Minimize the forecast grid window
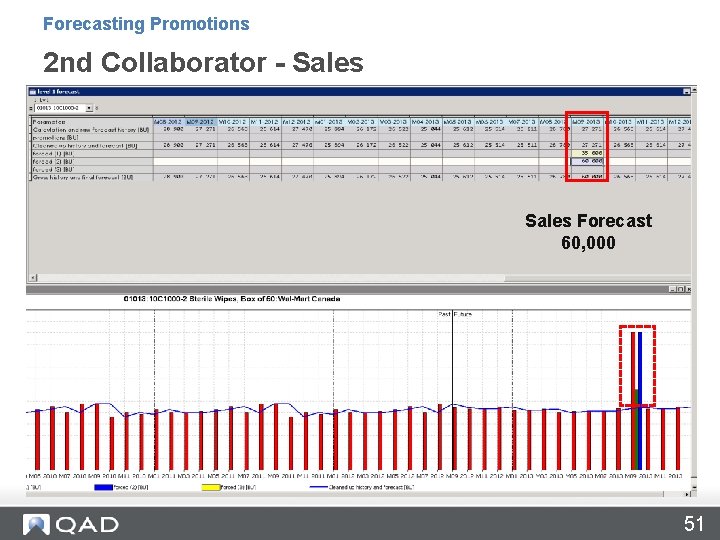Image resolution: width=720 pixels, height=540 pixels. click(x=686, y=91)
